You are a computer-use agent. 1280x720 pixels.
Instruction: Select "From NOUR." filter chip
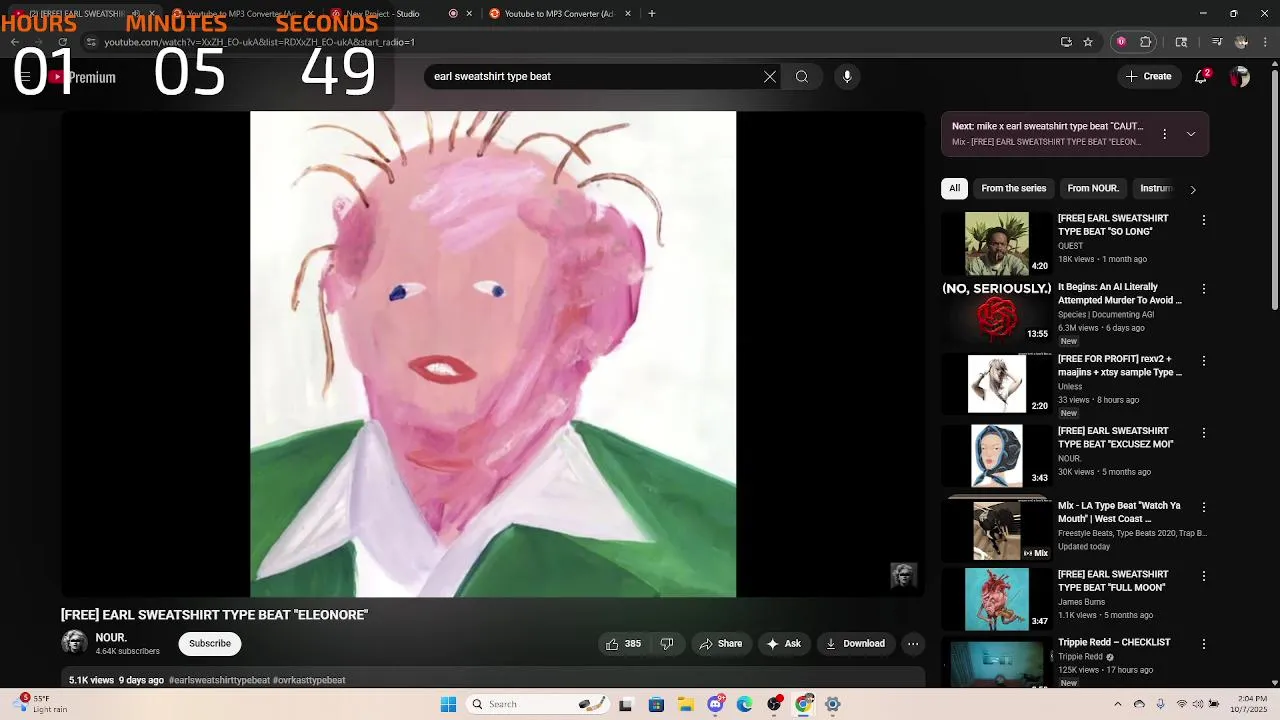click(x=1093, y=188)
